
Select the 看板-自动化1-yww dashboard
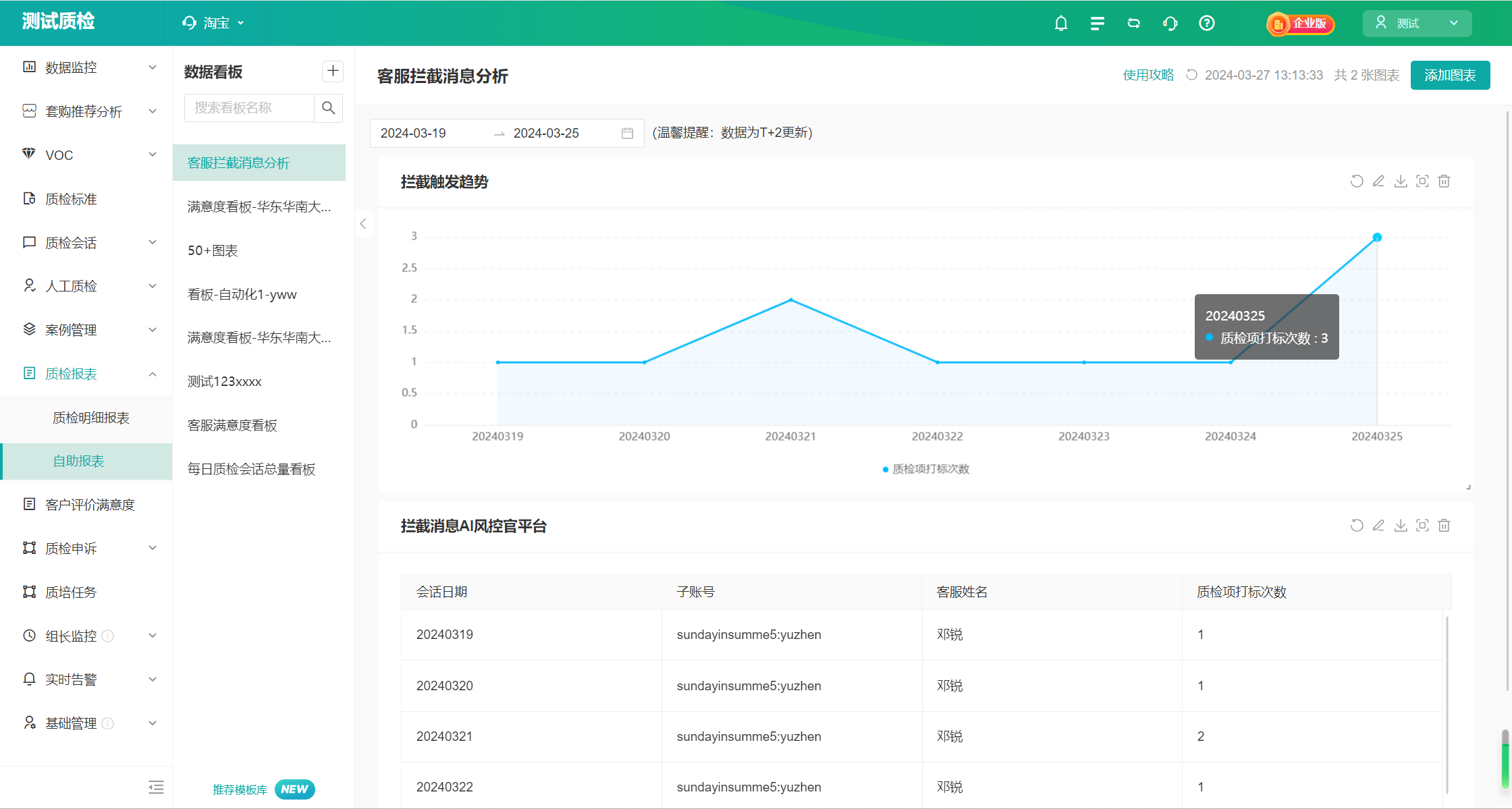click(259, 294)
